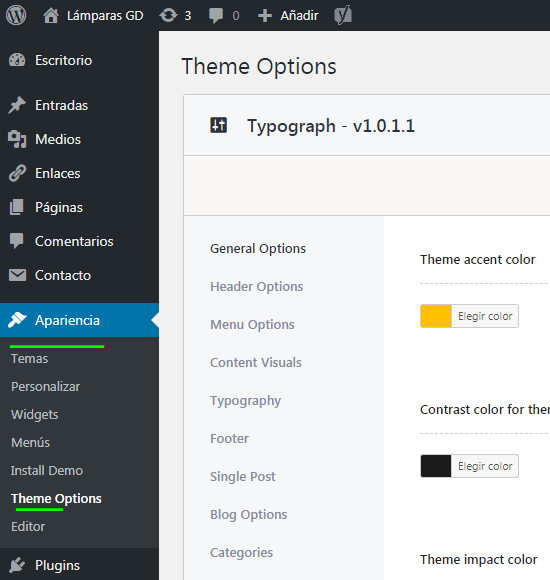Switch to Header Options tab
Image resolution: width=550 pixels, height=580 pixels.
point(257,287)
